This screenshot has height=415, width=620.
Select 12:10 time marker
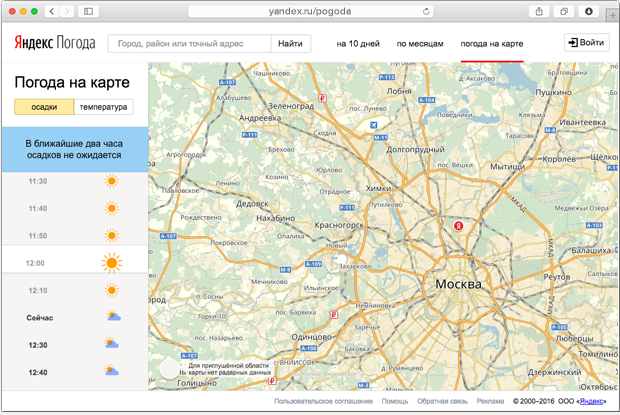[38, 290]
